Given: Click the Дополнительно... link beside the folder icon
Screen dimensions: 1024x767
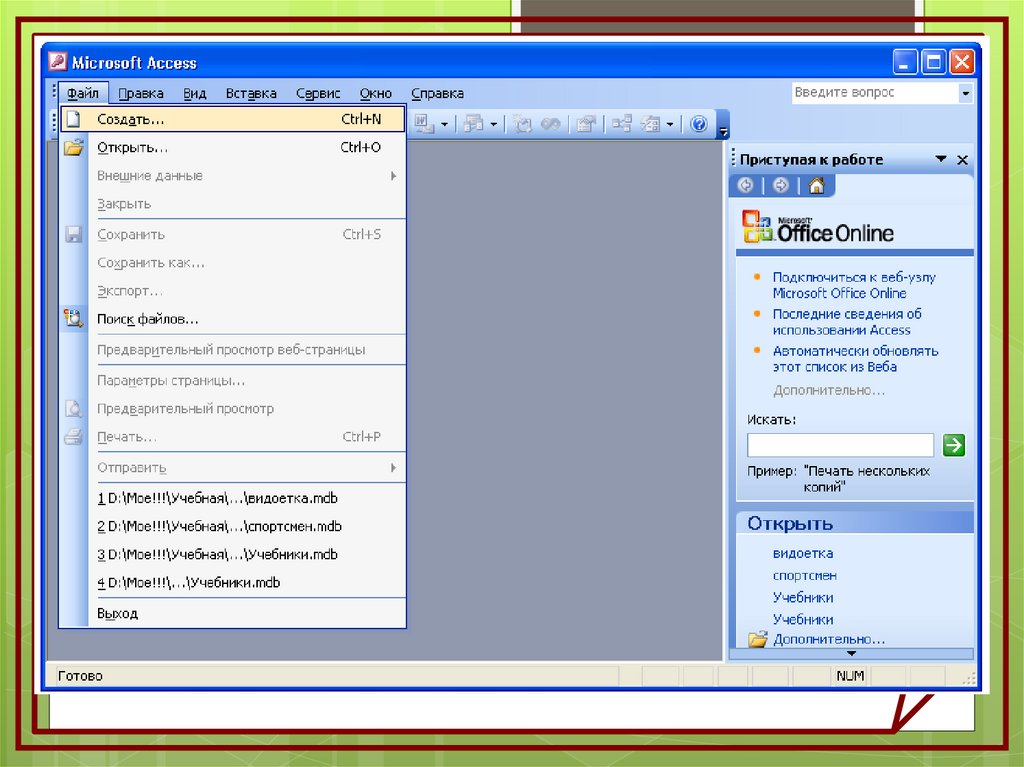Looking at the screenshot, I should [x=829, y=639].
